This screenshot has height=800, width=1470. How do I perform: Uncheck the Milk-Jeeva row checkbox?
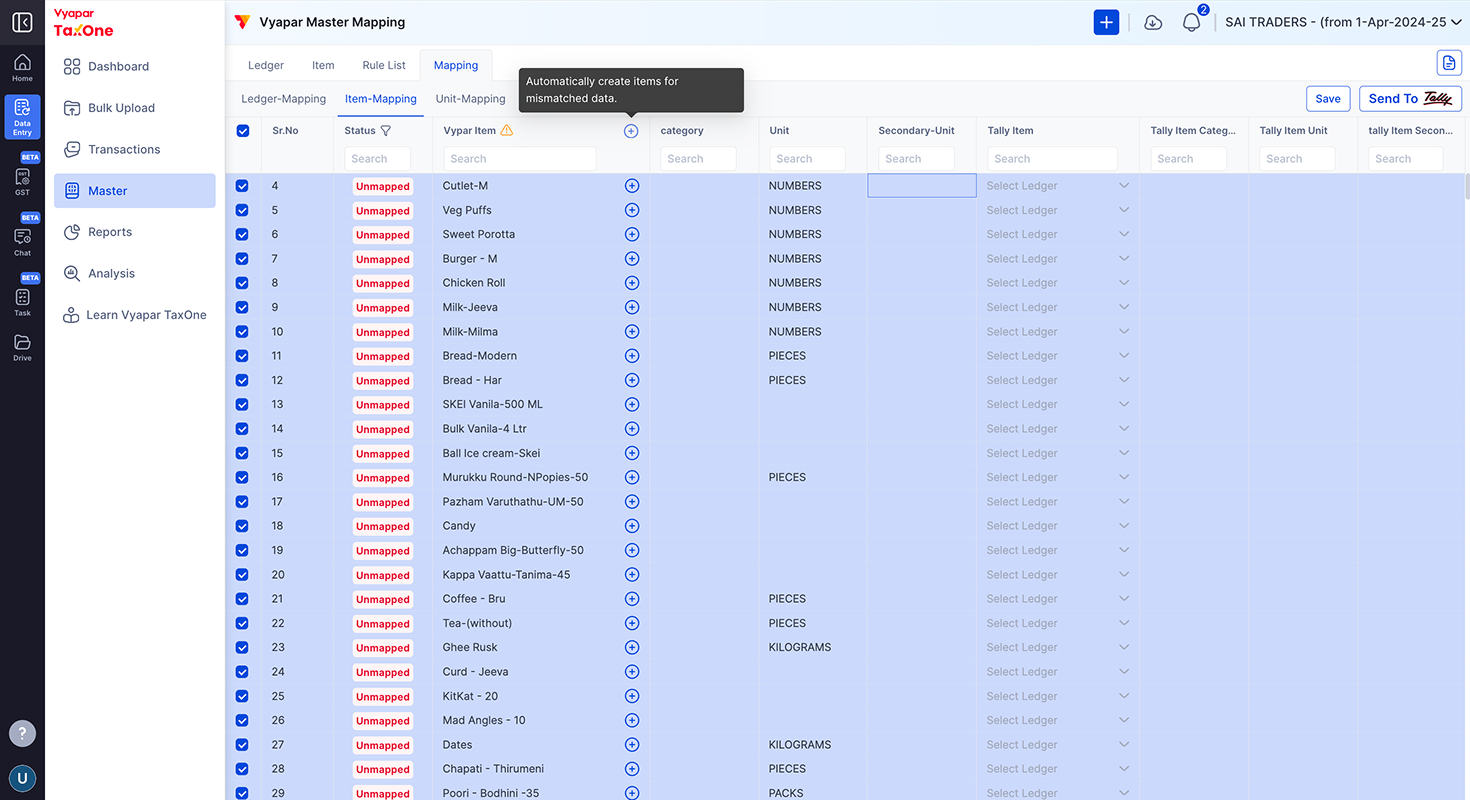[242, 307]
